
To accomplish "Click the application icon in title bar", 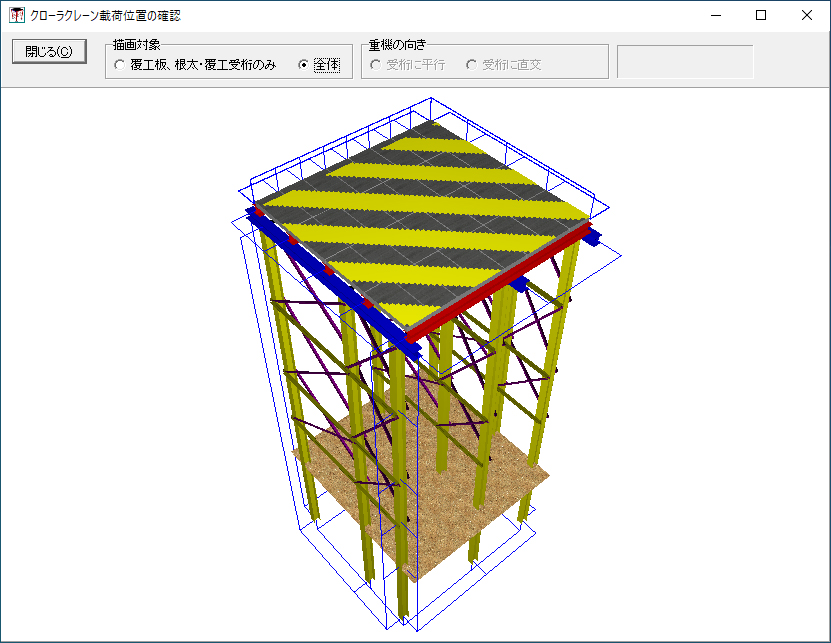I will pos(17,15).
